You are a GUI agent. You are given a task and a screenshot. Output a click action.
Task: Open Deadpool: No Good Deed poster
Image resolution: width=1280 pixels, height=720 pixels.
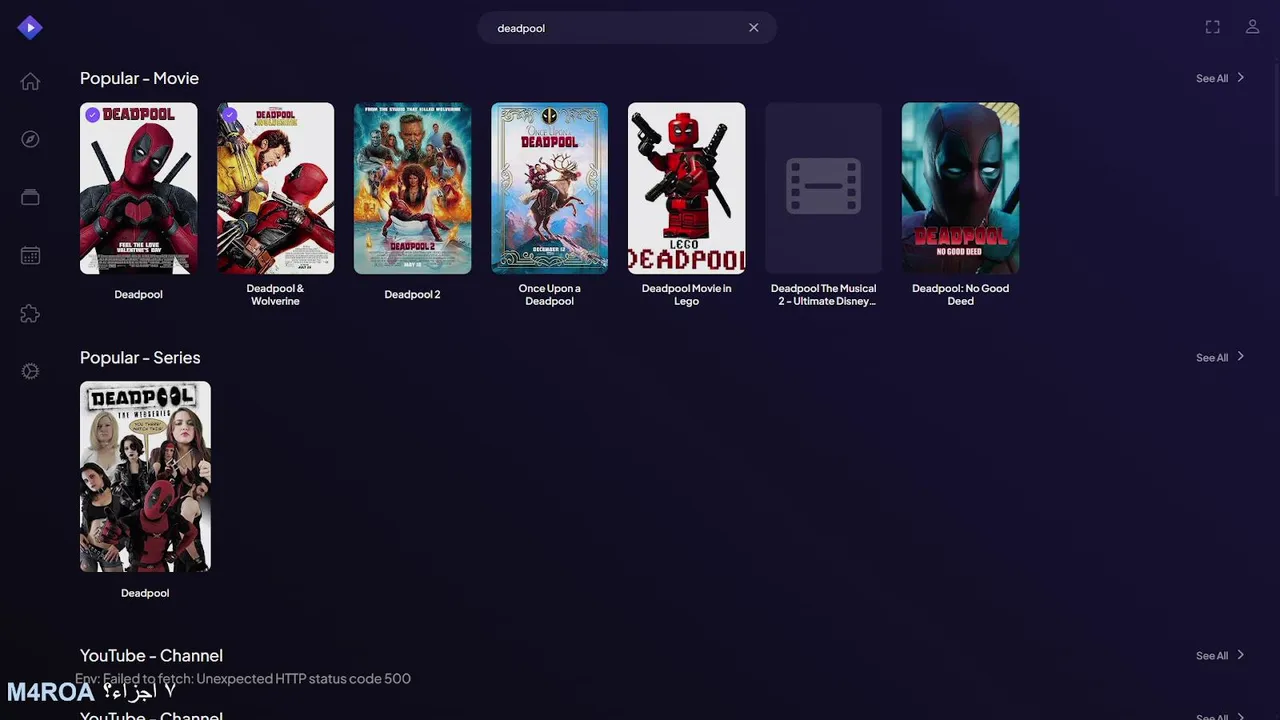[960, 188]
